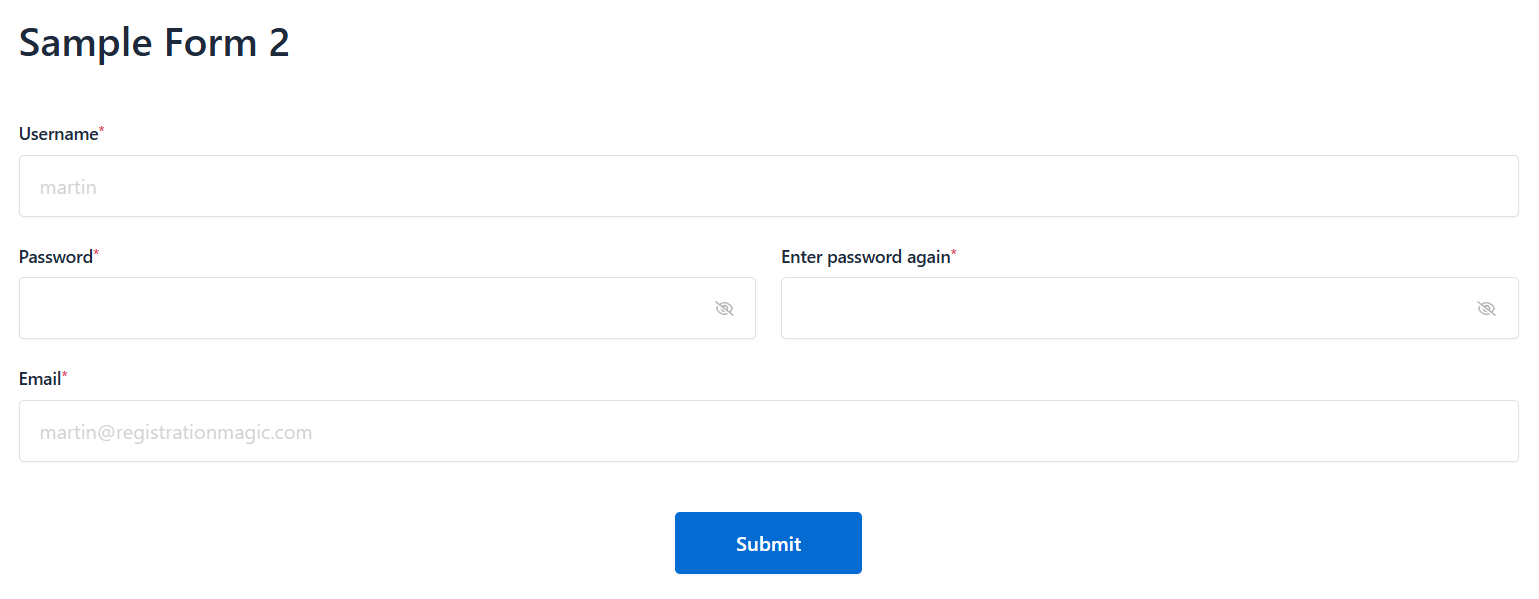Select the Enter password again input box
Image resolution: width=1539 pixels, height=599 pixels.
pyautogui.click(x=1120, y=308)
